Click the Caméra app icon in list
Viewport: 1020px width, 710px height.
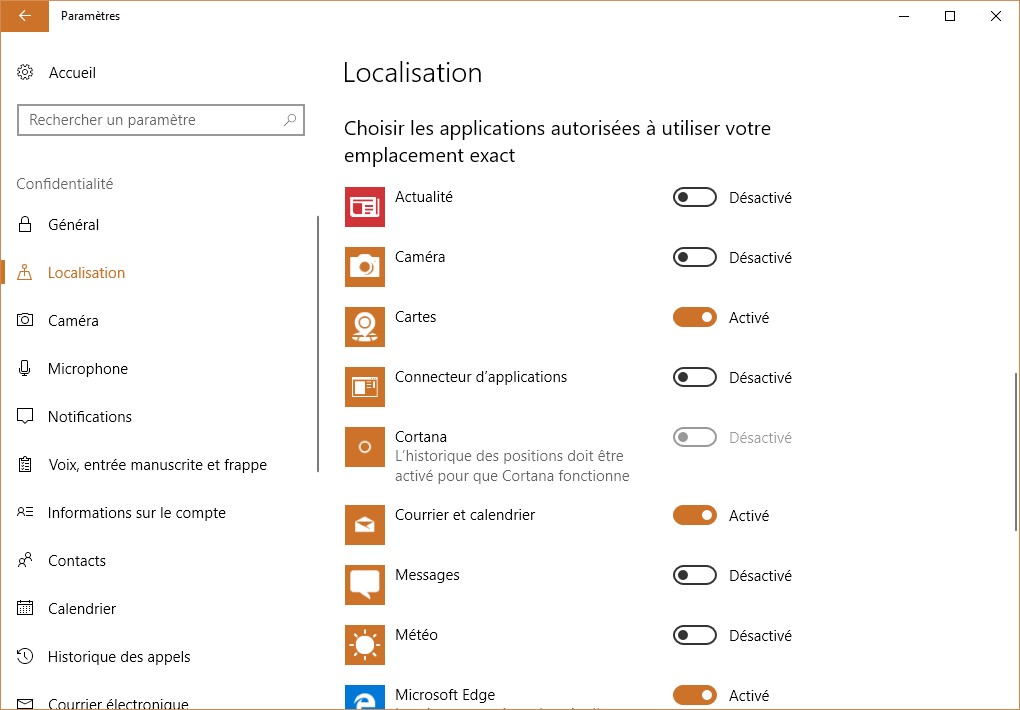pyautogui.click(x=364, y=267)
